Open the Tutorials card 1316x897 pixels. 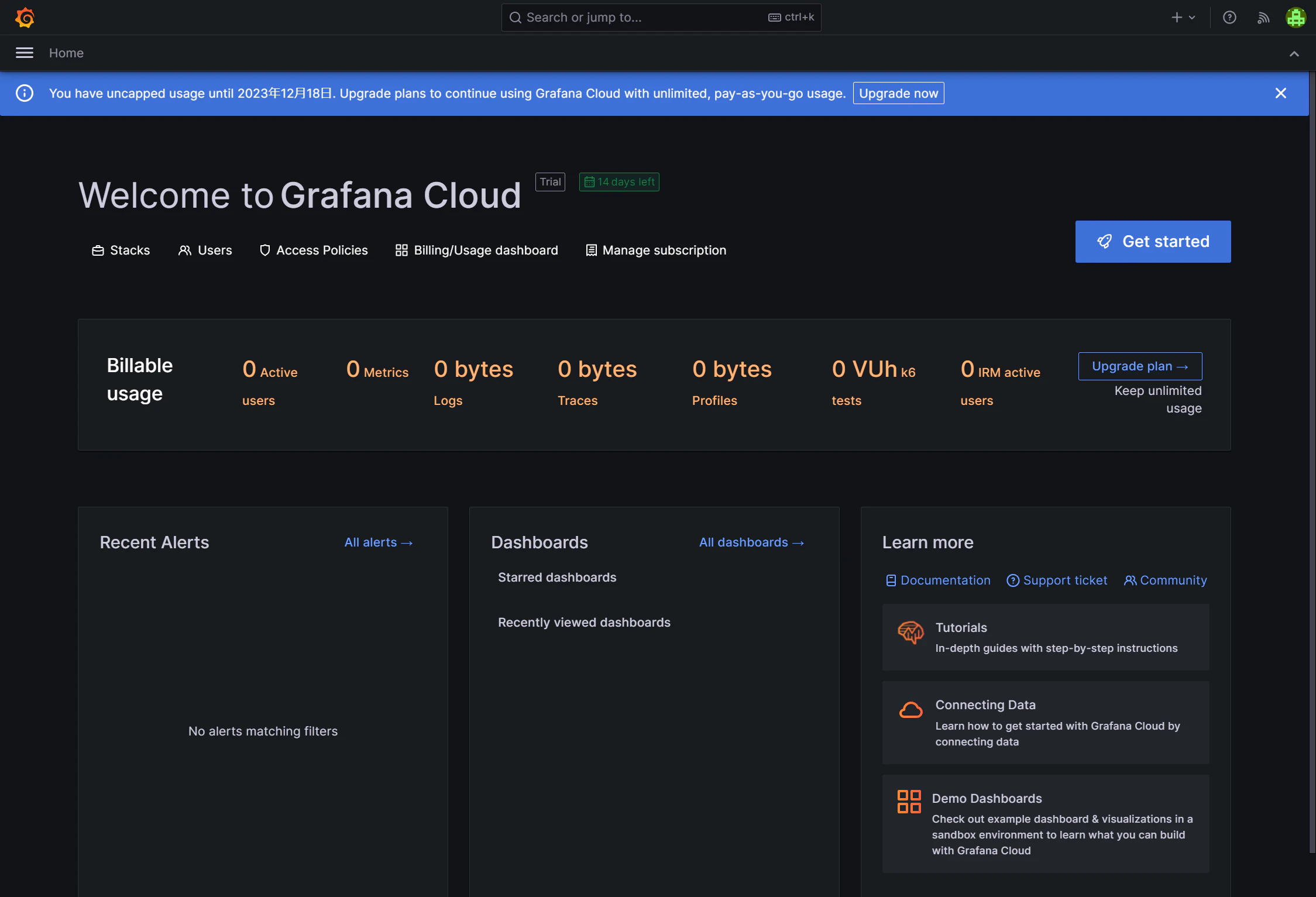click(1045, 637)
